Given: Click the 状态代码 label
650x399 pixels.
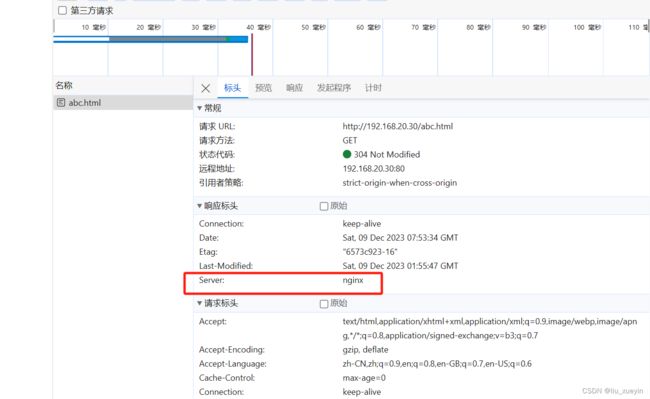Looking at the screenshot, I should (217, 155).
